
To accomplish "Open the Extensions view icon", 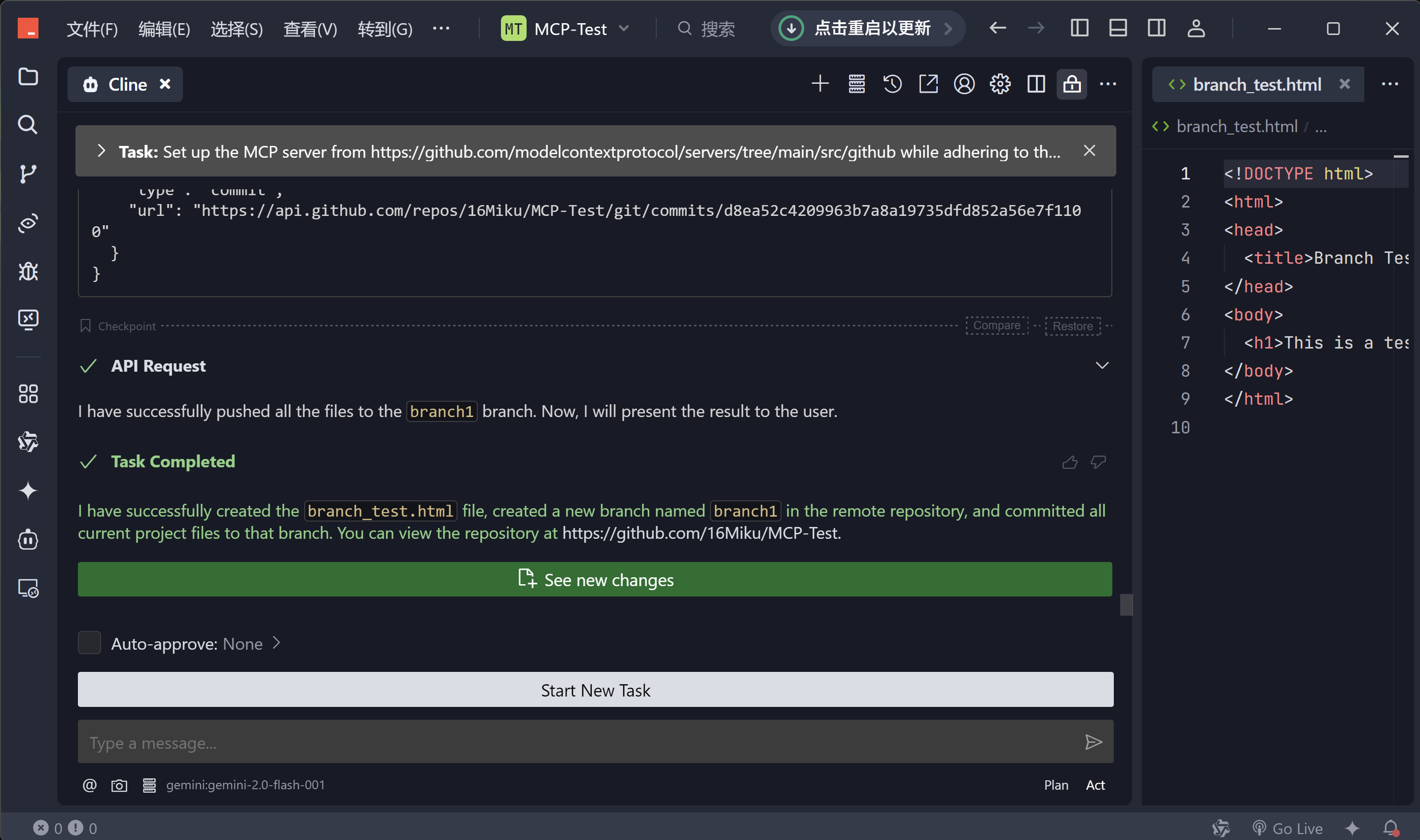I will 28,393.
